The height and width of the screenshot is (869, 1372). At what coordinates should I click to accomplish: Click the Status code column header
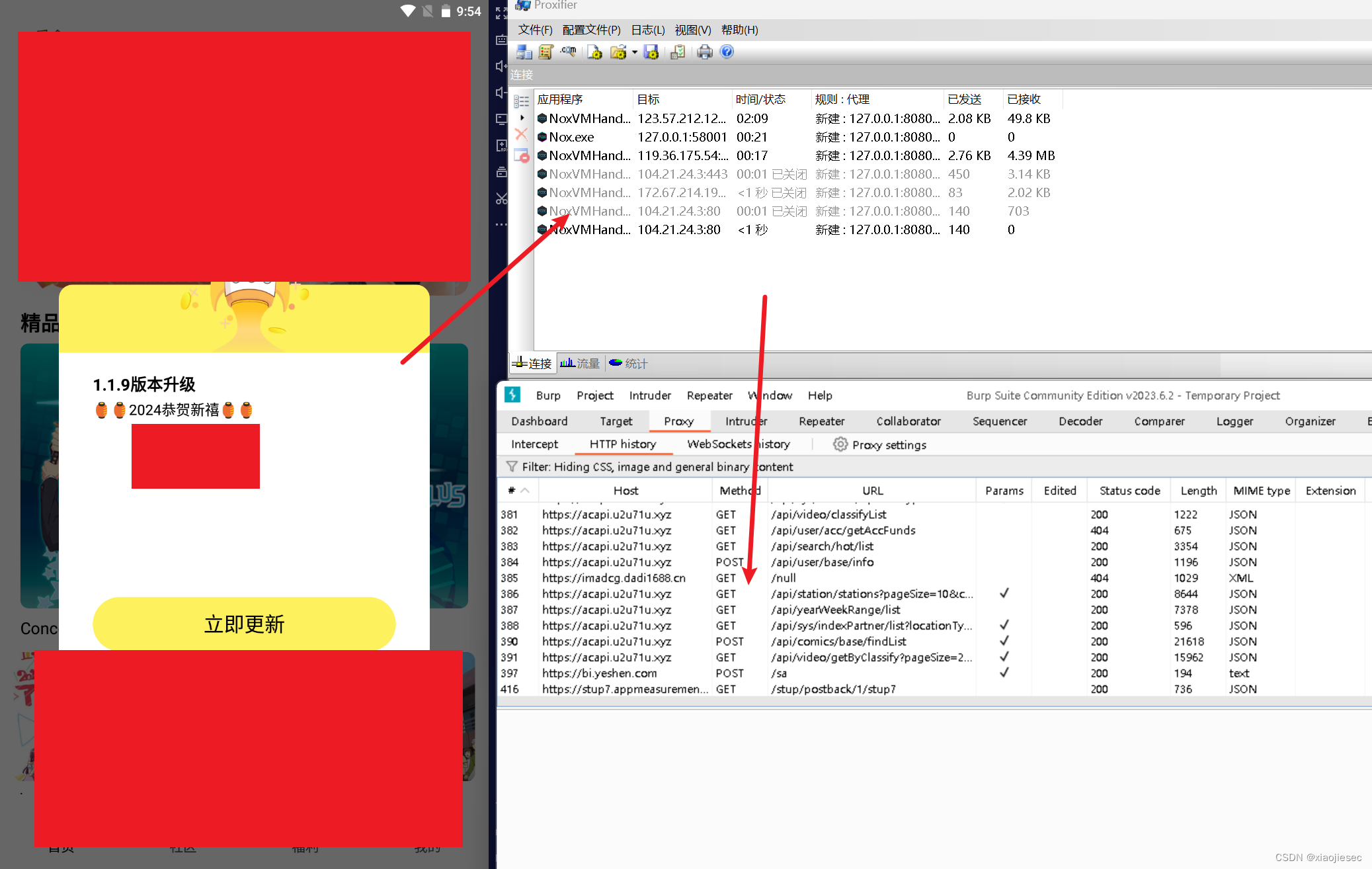(x=1129, y=491)
